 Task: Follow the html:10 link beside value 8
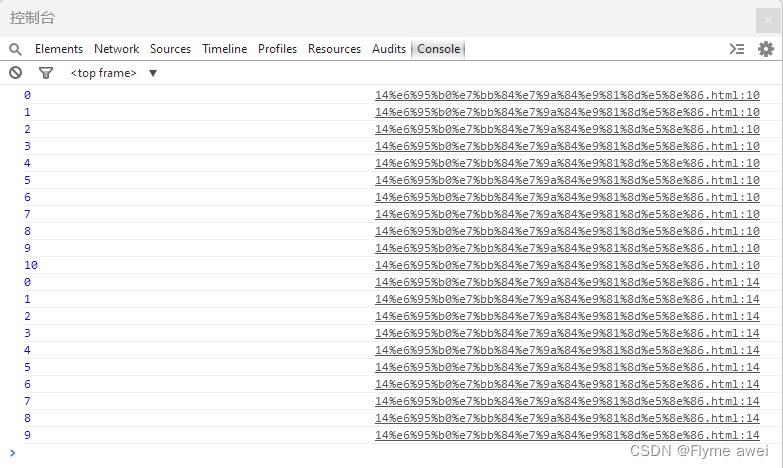(567, 231)
